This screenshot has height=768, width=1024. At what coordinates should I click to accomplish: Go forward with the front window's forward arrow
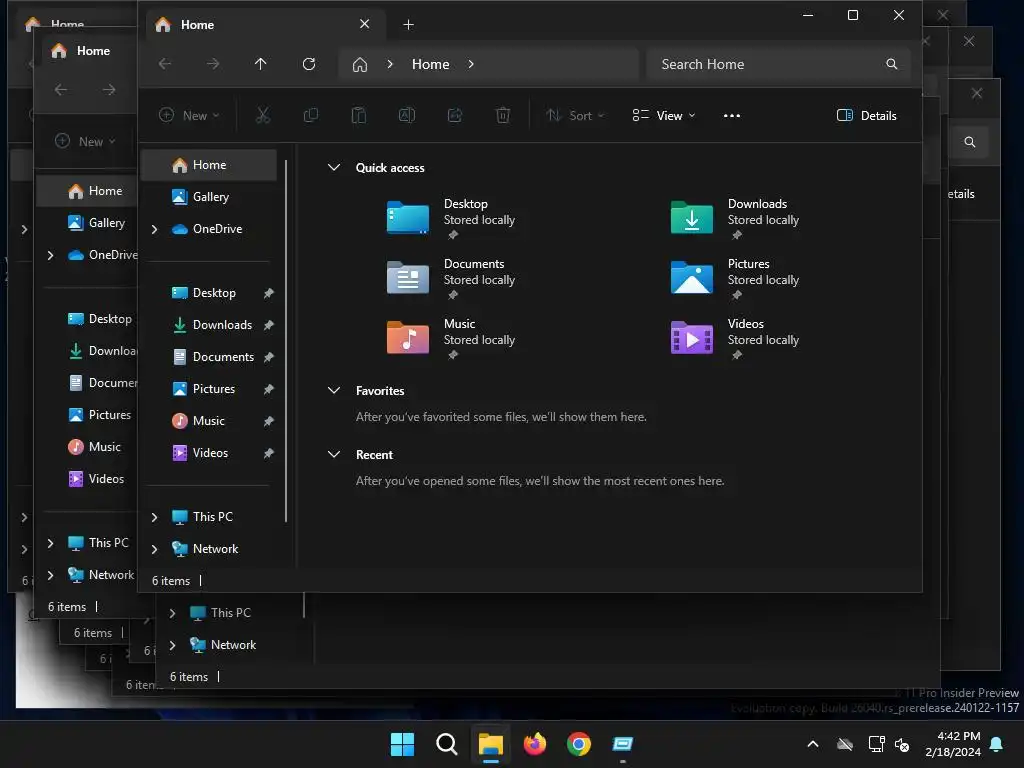pyautogui.click(x=213, y=64)
